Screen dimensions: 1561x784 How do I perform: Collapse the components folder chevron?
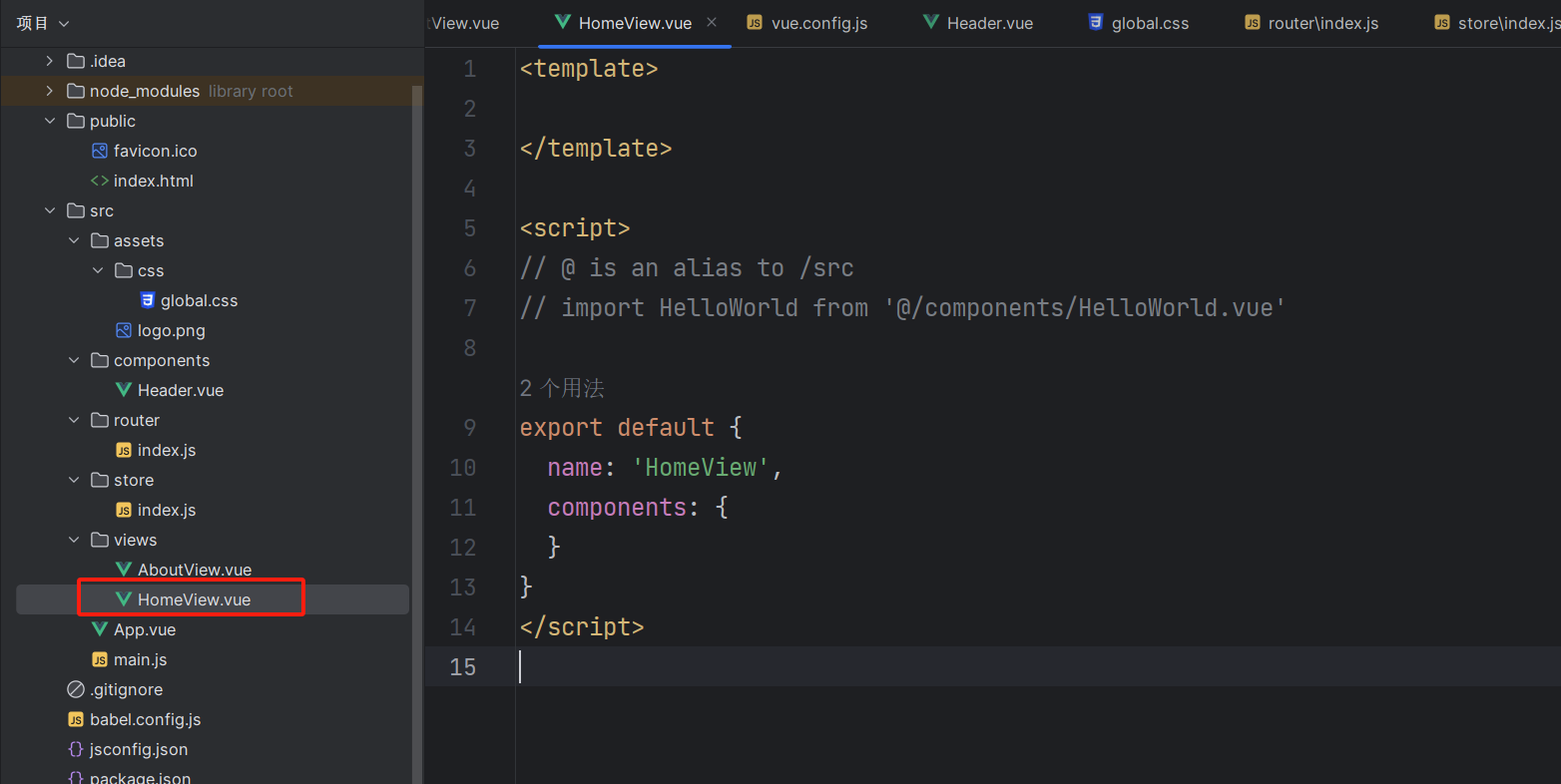coord(74,360)
